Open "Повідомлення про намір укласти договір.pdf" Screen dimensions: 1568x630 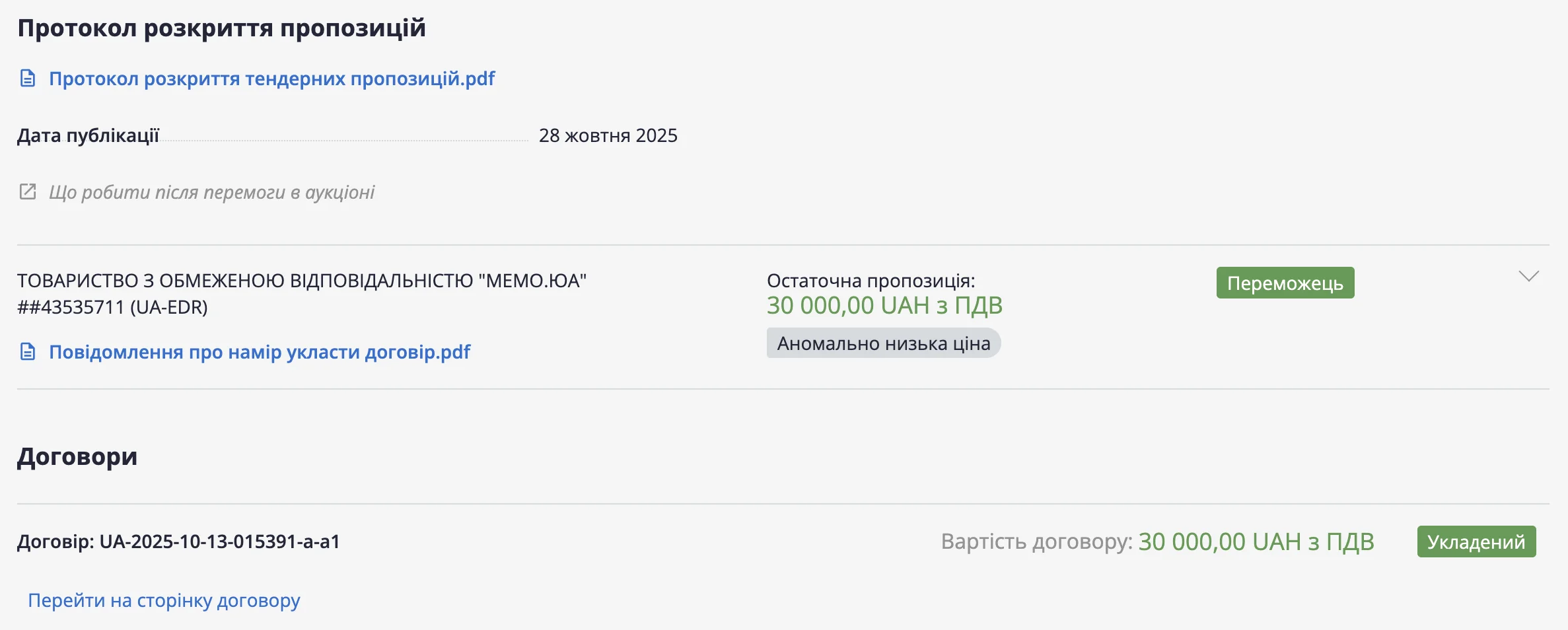260,352
